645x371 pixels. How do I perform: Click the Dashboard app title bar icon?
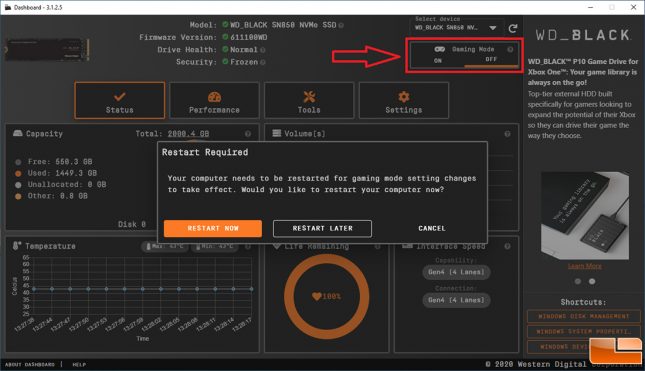coord(7,7)
